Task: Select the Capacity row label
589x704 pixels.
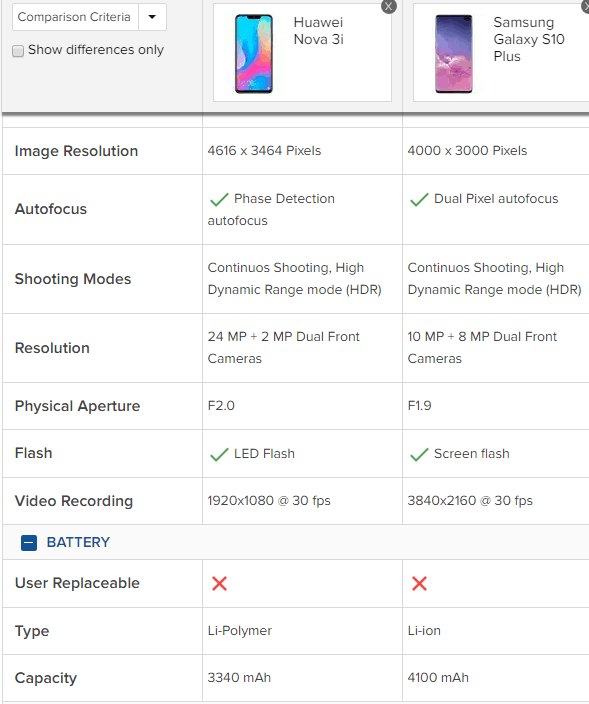Action: pyautogui.click(x=46, y=678)
